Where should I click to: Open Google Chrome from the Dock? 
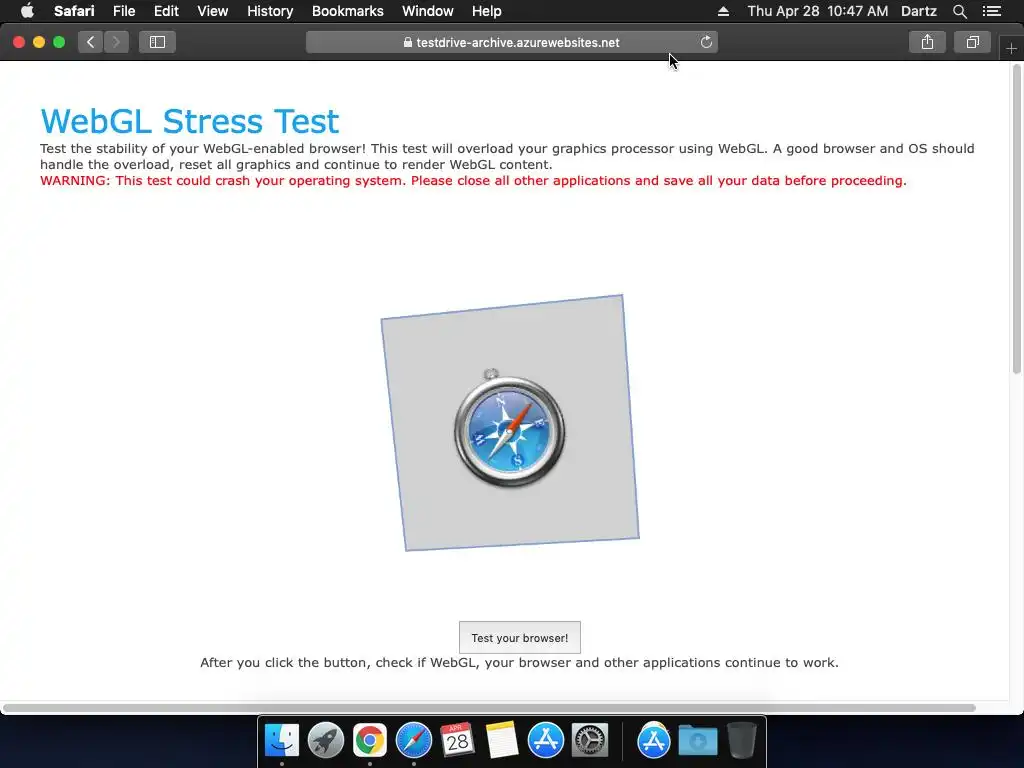pyautogui.click(x=370, y=740)
